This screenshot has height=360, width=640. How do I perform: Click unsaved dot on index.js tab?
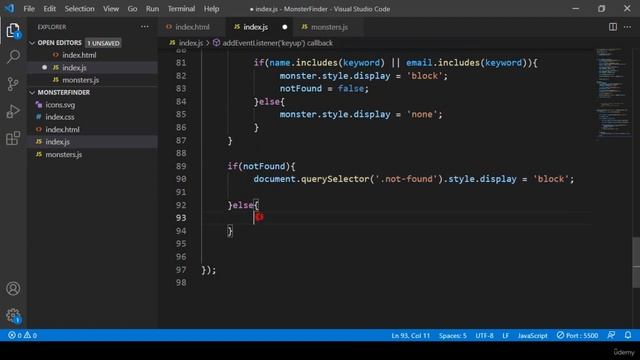[x=284, y=27]
